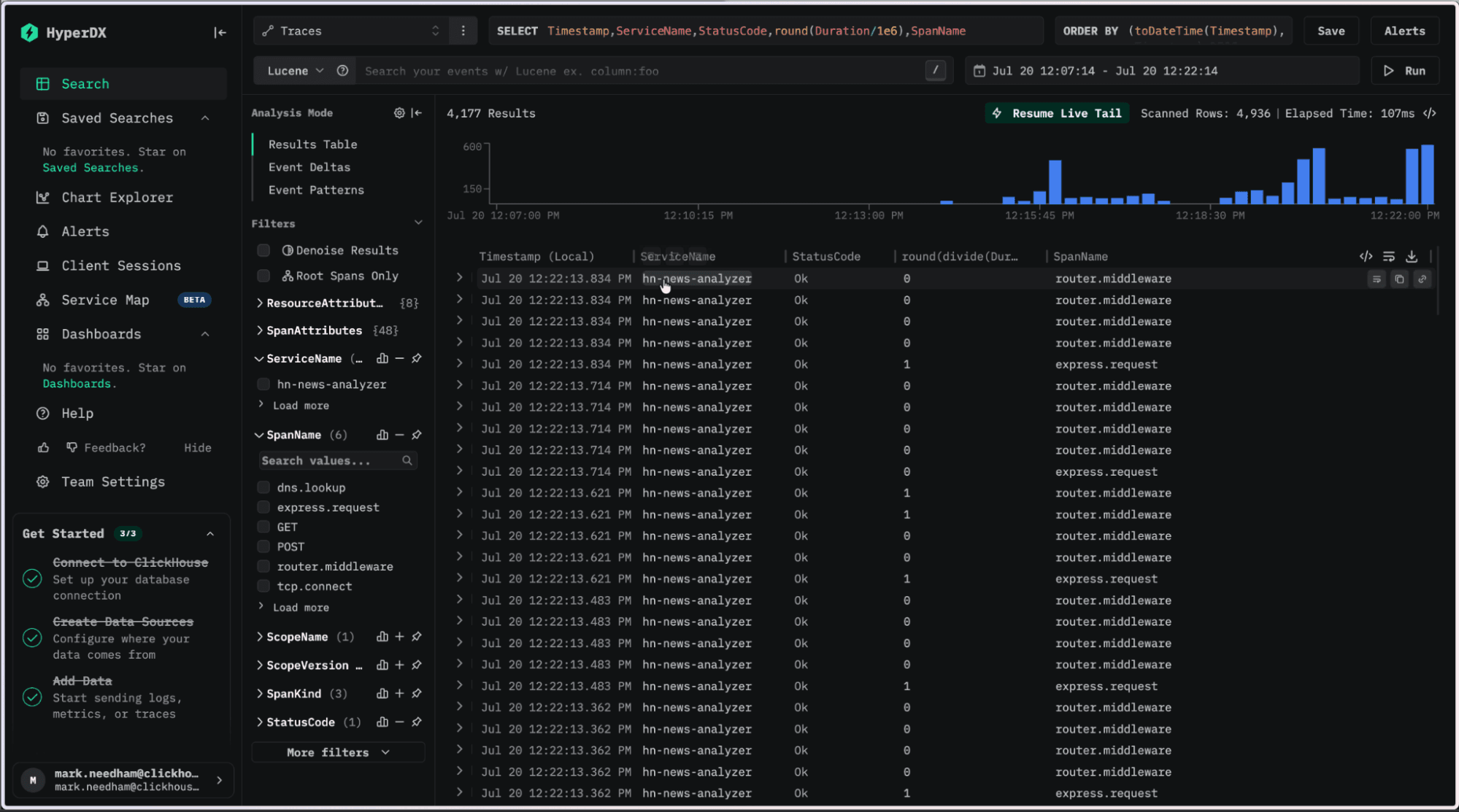Enable Denoise Results checkbox
Image resolution: width=1459 pixels, height=812 pixels.
click(263, 250)
